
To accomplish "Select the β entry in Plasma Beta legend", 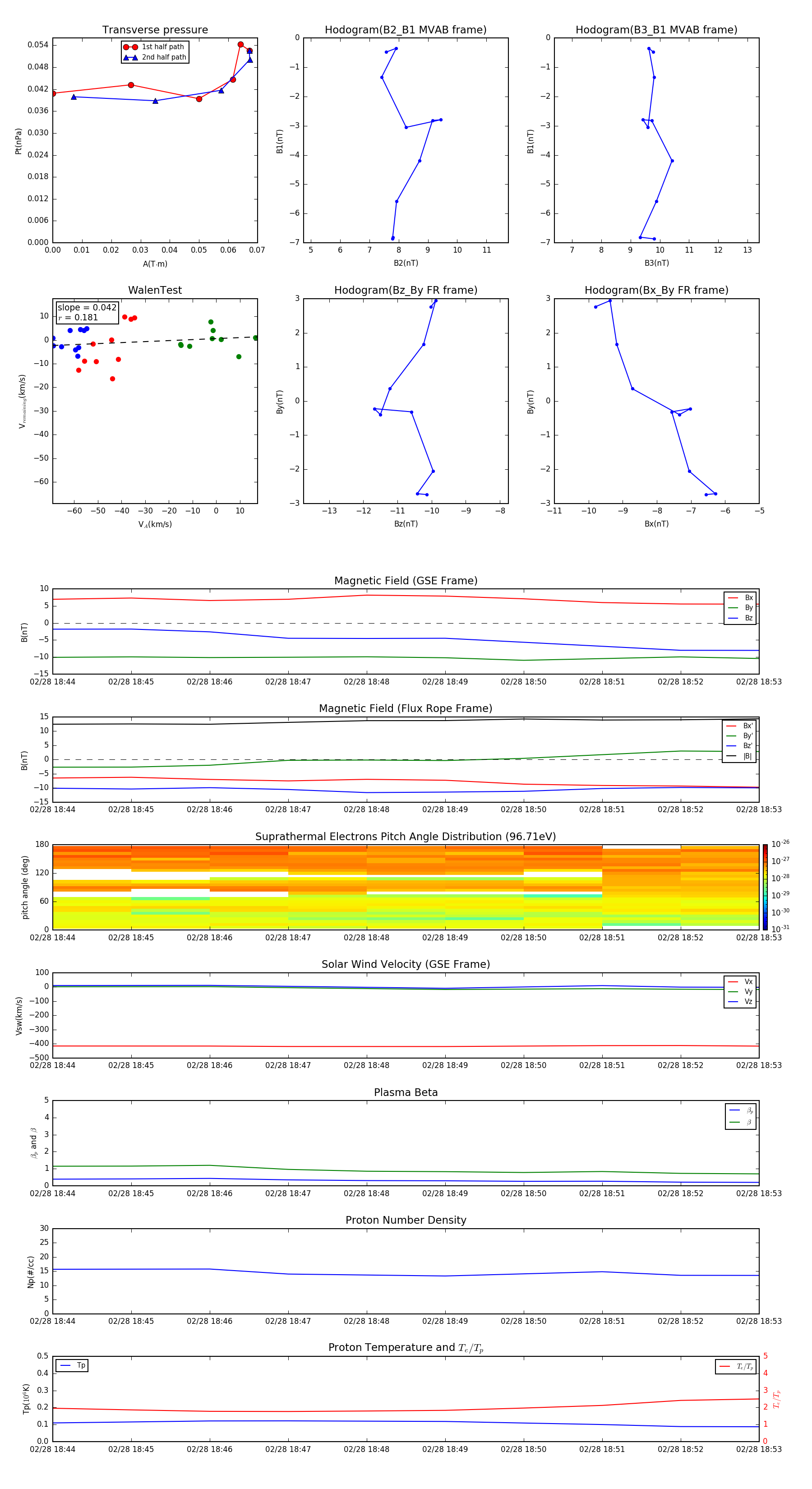I will click(x=741, y=1122).
